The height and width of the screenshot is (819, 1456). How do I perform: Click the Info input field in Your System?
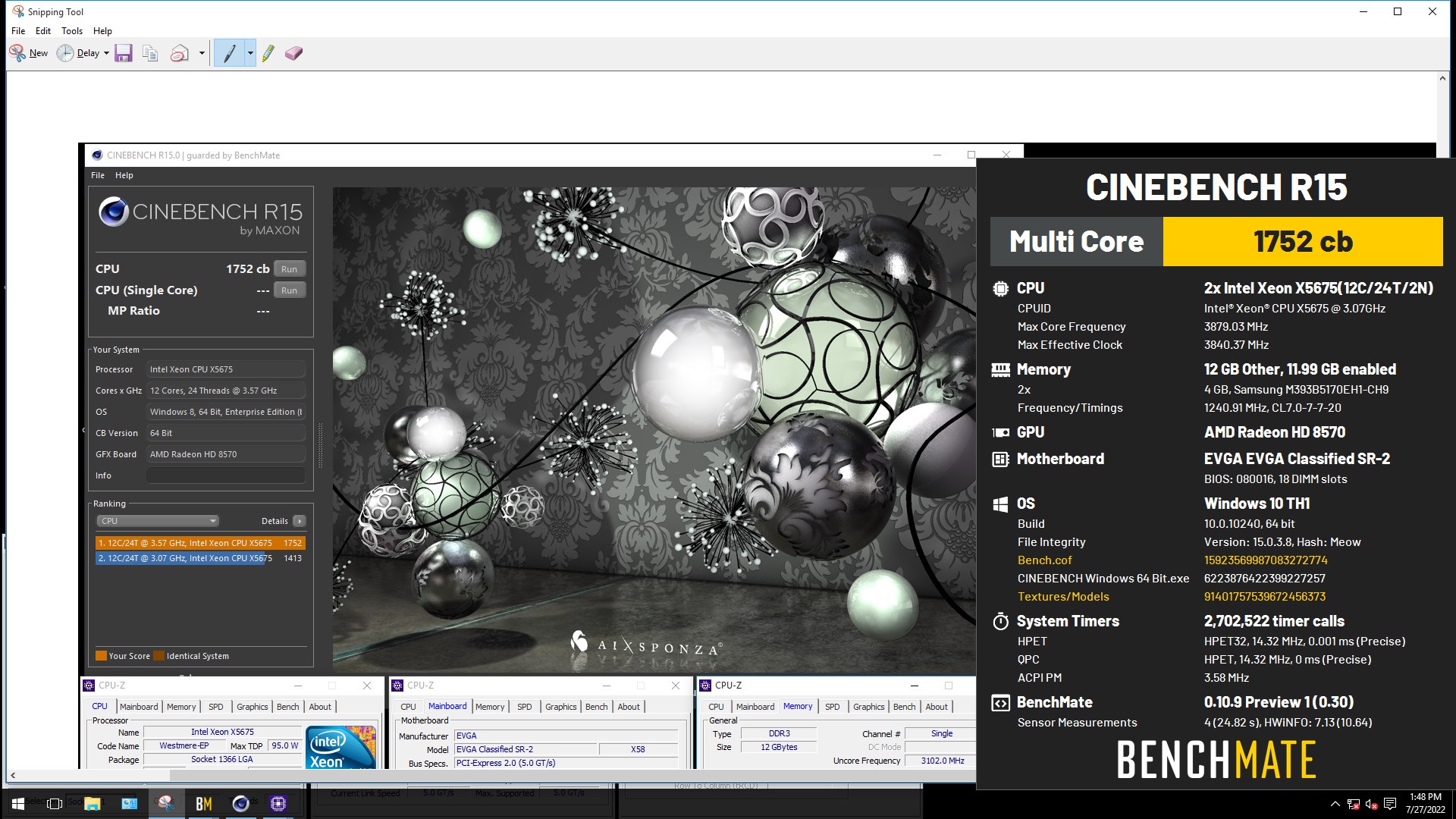(x=226, y=475)
